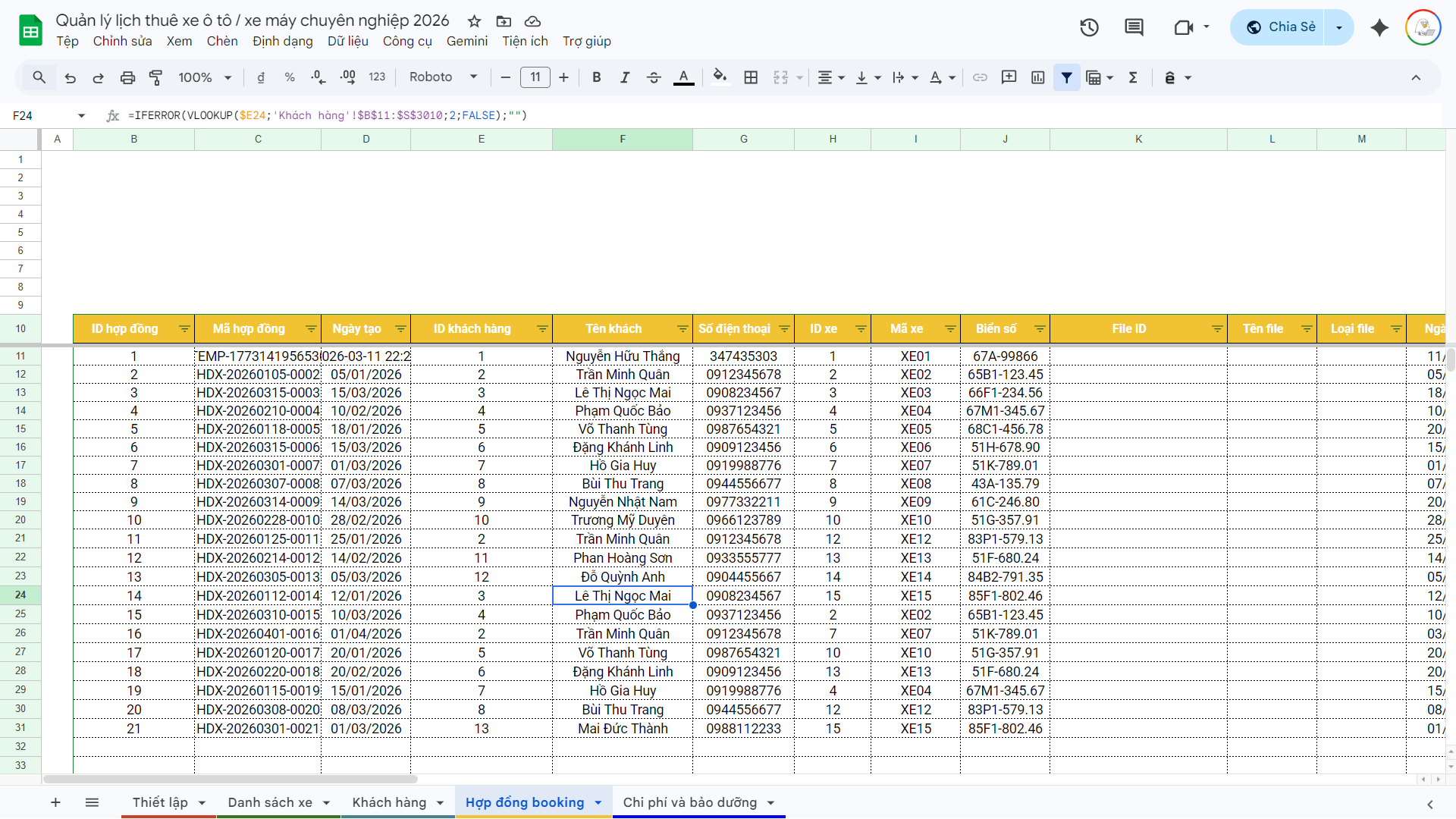Open the Dữ liệu menu
The height and width of the screenshot is (819, 1456).
pos(347,41)
